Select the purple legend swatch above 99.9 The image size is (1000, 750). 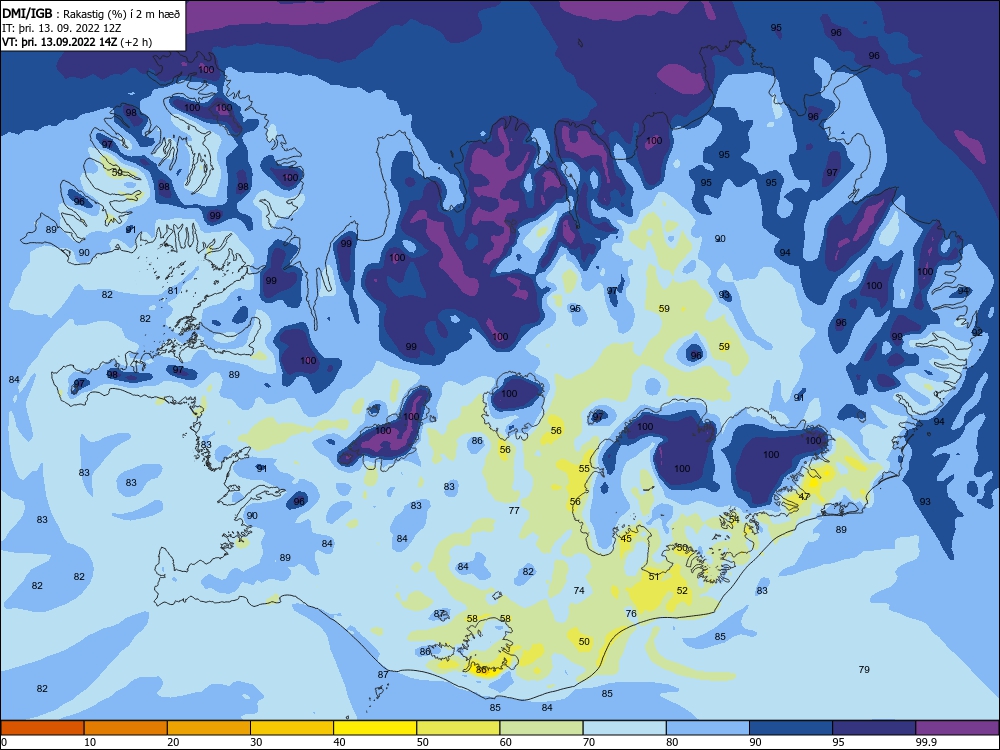click(x=957, y=728)
